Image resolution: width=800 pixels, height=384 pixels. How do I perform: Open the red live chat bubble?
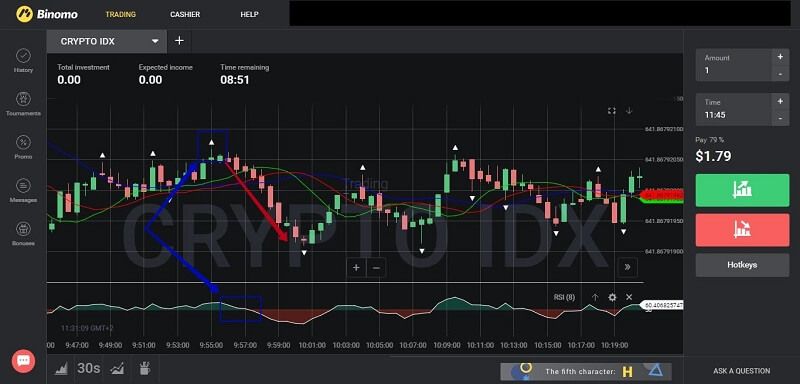coord(23,361)
